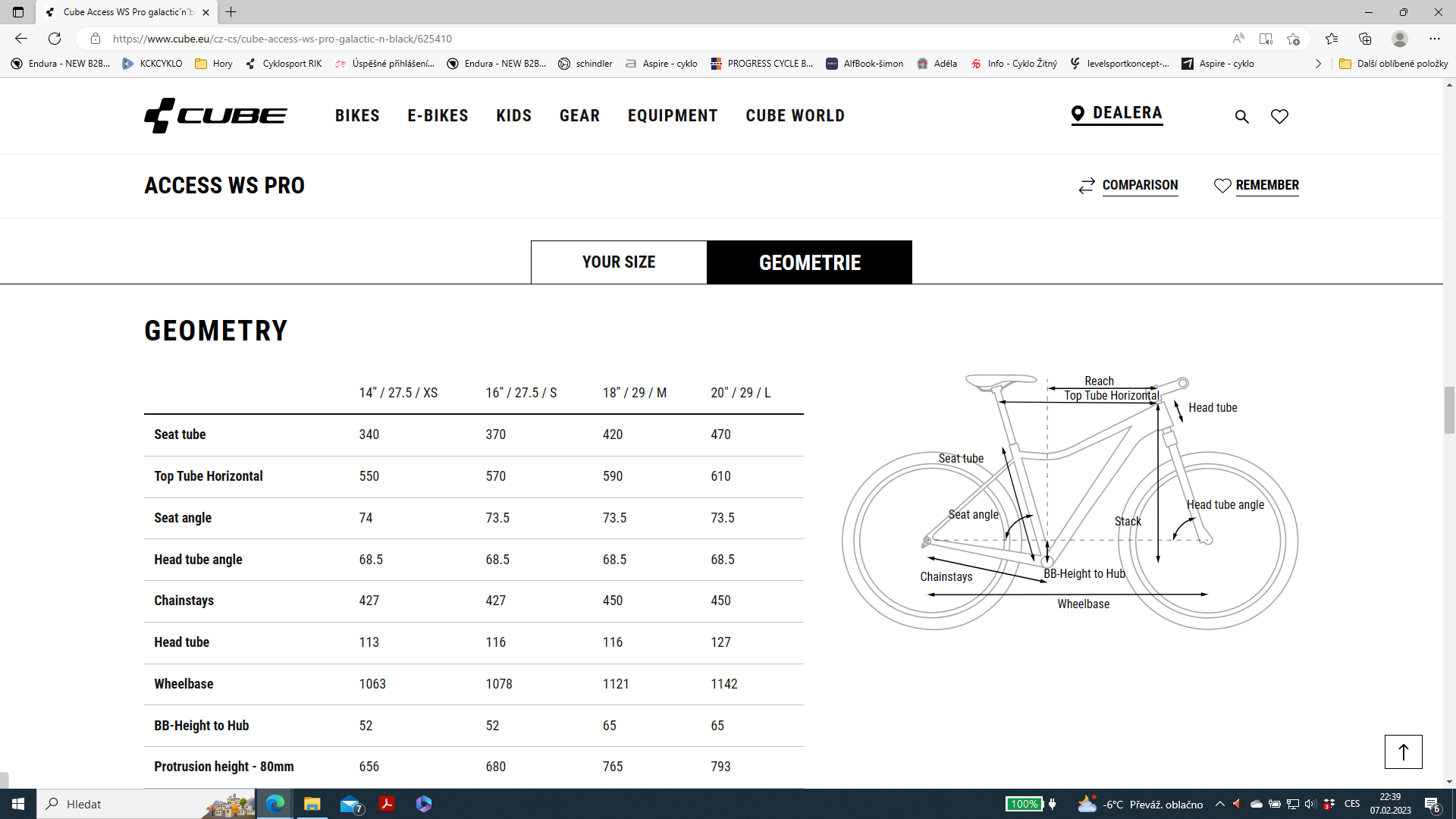Refresh the page with the reload icon
Image resolution: width=1456 pixels, height=819 pixels.
click(55, 39)
